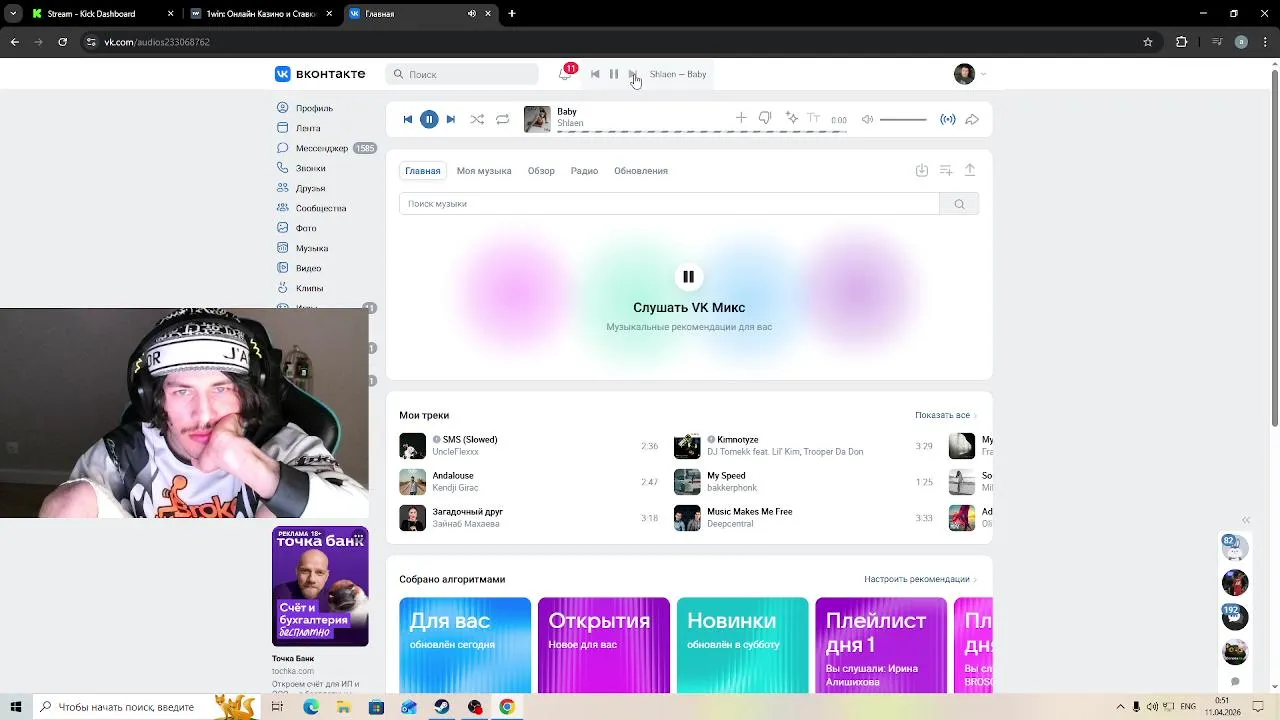Switch to Радио tab
Image resolution: width=1280 pixels, height=720 pixels.
(x=584, y=171)
